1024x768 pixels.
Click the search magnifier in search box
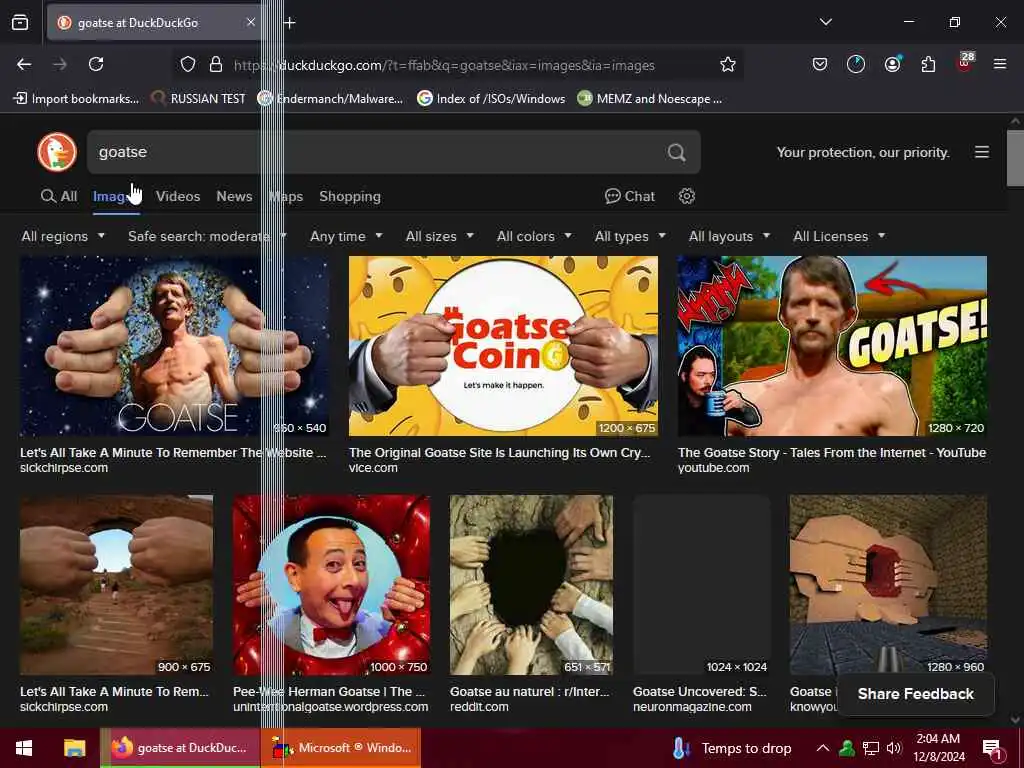[x=677, y=152]
